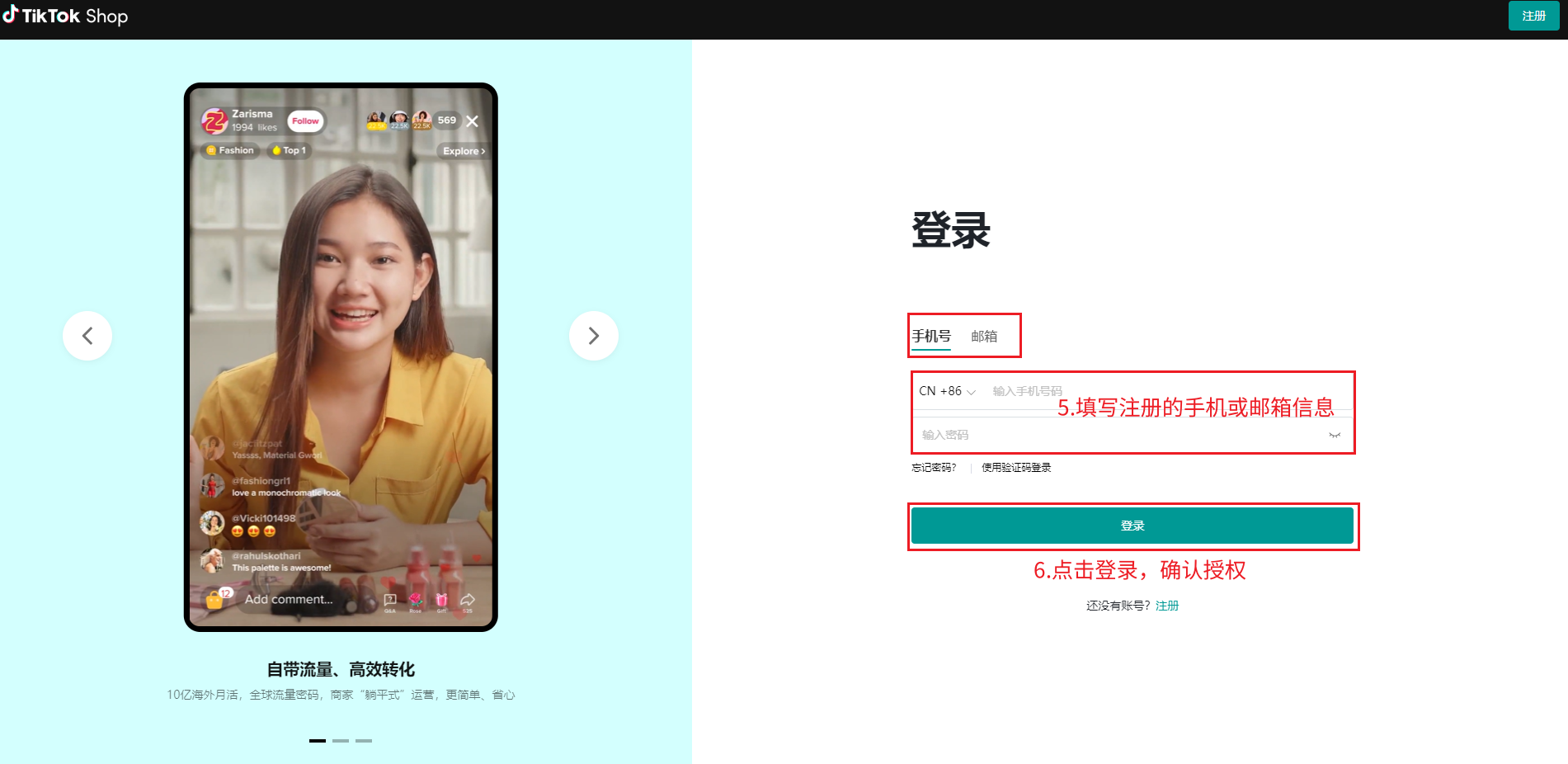Click the previous slide arrow
1568x764 pixels.
click(87, 336)
